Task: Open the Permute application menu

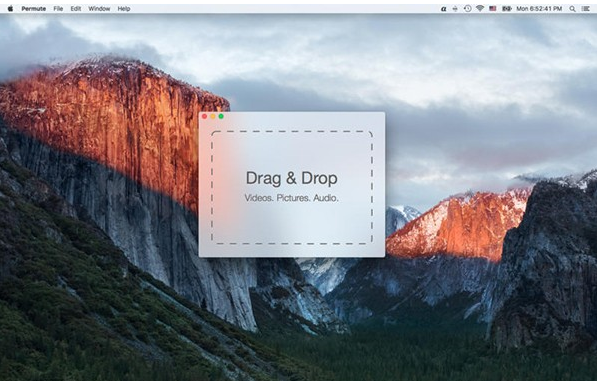Action: point(34,8)
